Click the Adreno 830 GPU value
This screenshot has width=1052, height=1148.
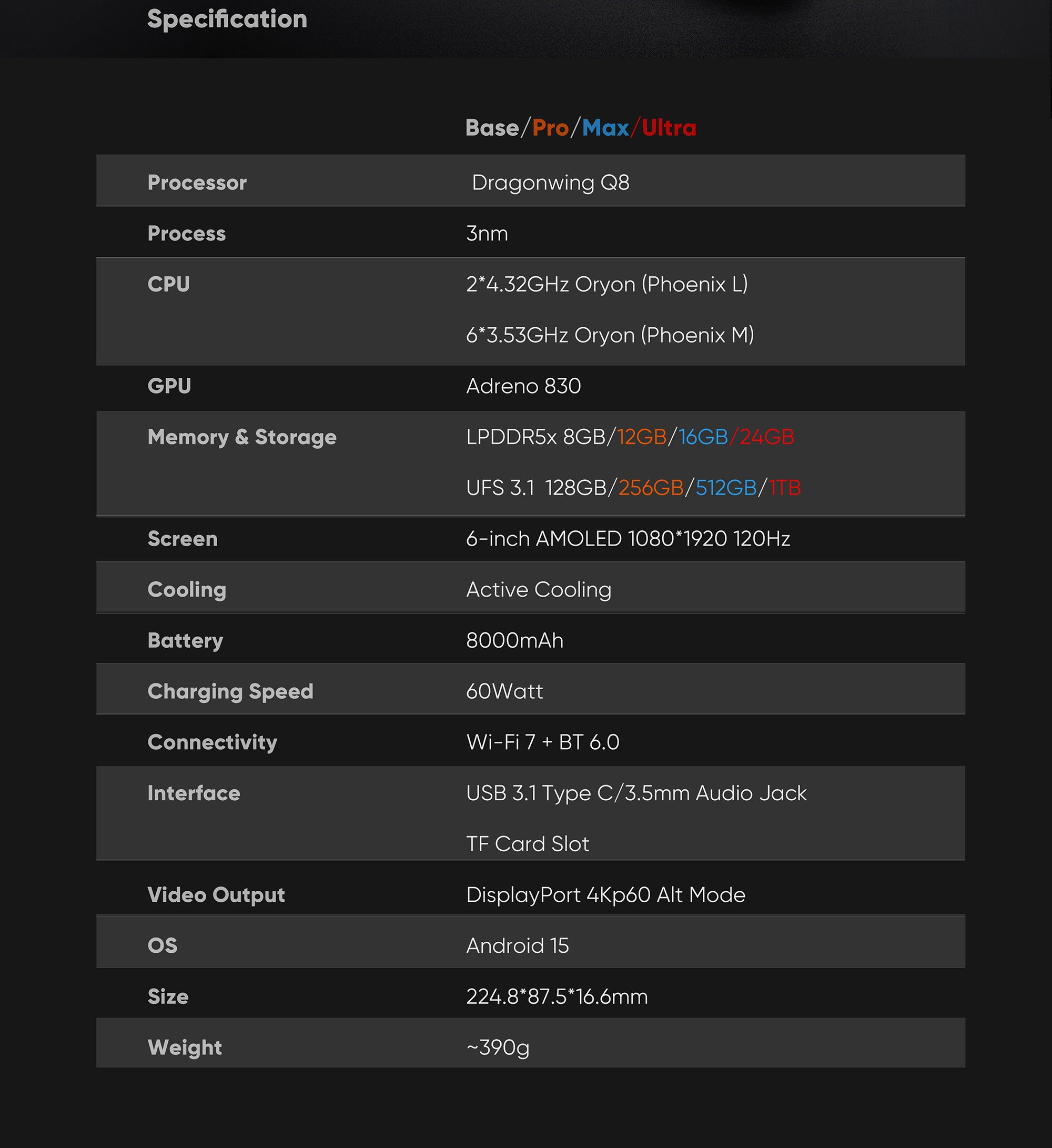point(523,386)
